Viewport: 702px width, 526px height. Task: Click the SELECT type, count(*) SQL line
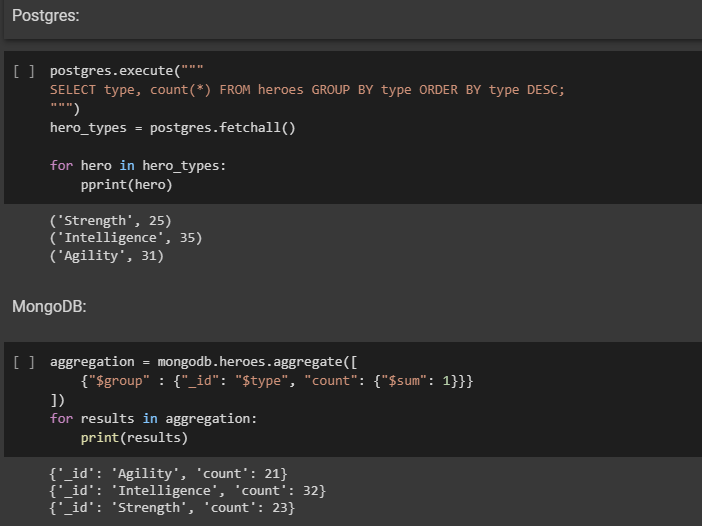point(307,90)
